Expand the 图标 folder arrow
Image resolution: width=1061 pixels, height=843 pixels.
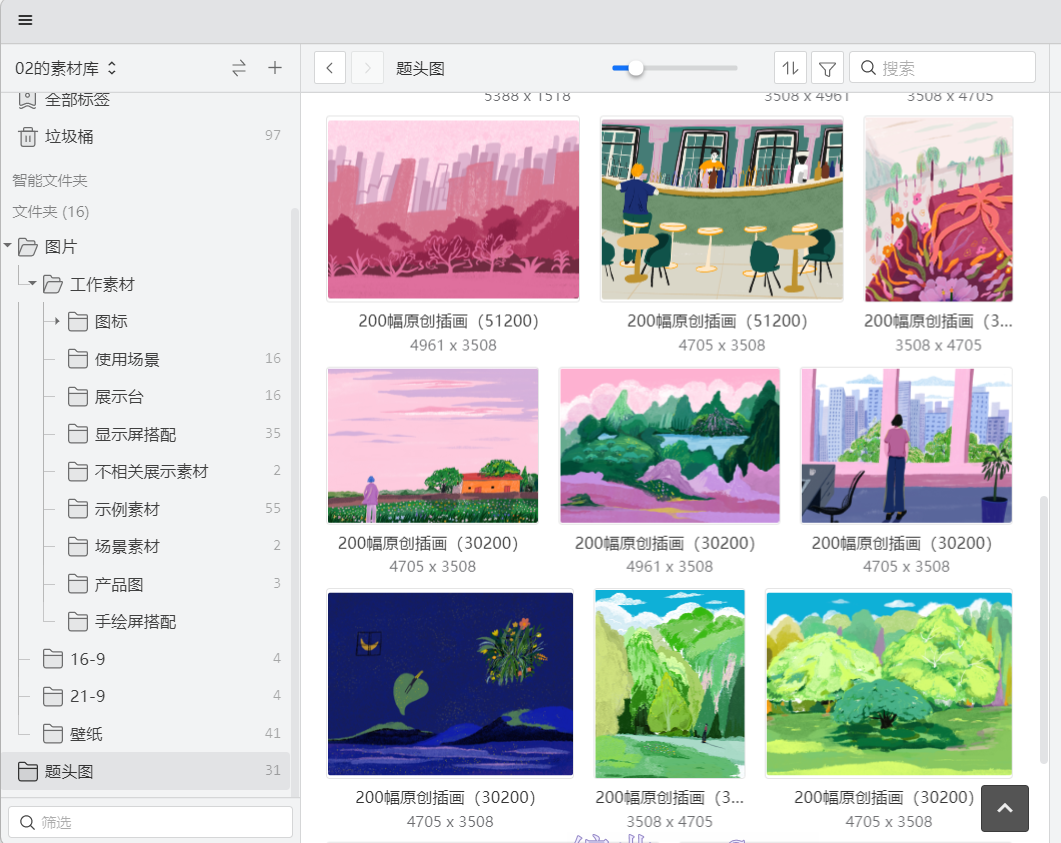click(x=58, y=321)
